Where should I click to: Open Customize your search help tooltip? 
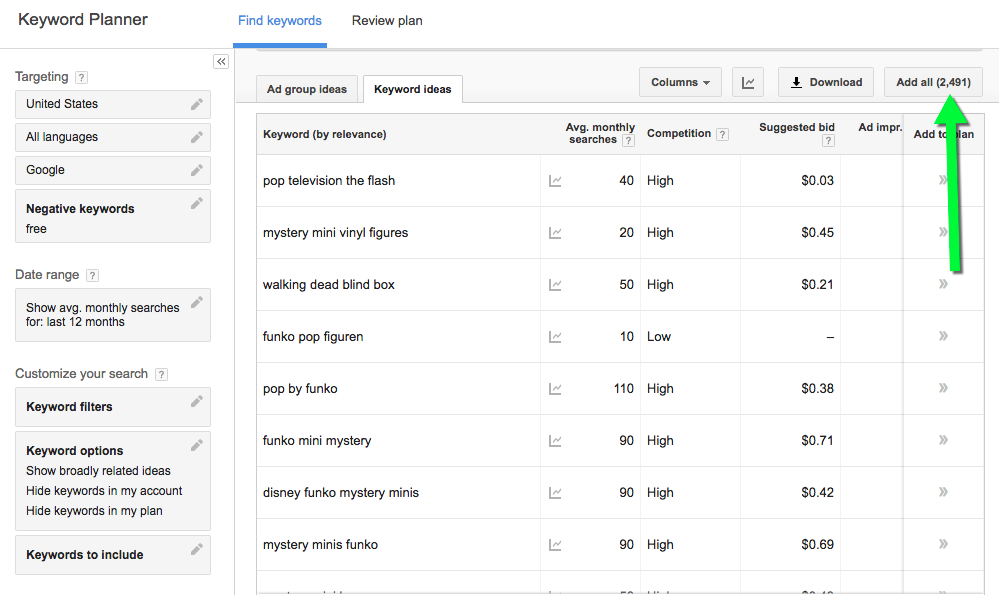tap(161, 375)
